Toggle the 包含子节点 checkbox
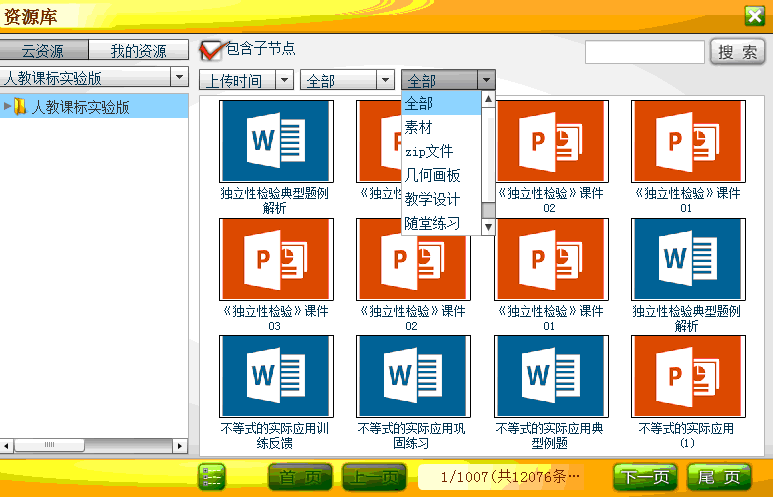773x497 pixels. point(210,50)
